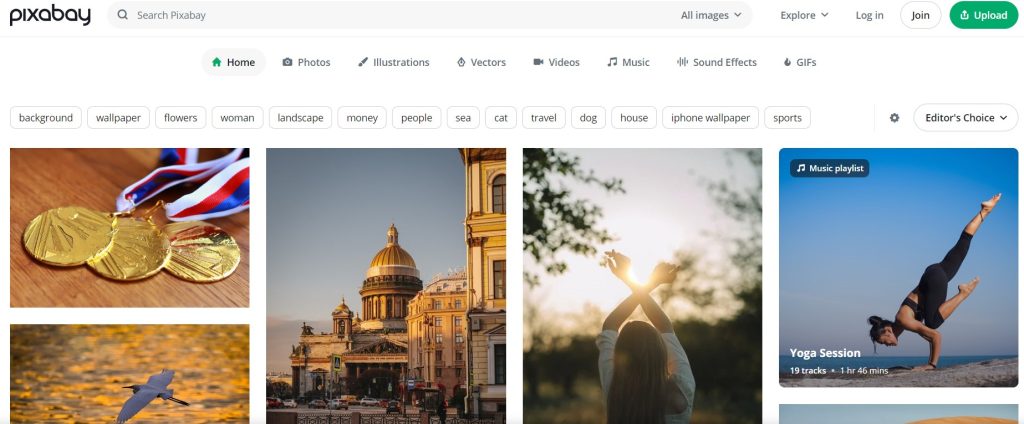Pick the landscape tag

pyautogui.click(x=300, y=118)
